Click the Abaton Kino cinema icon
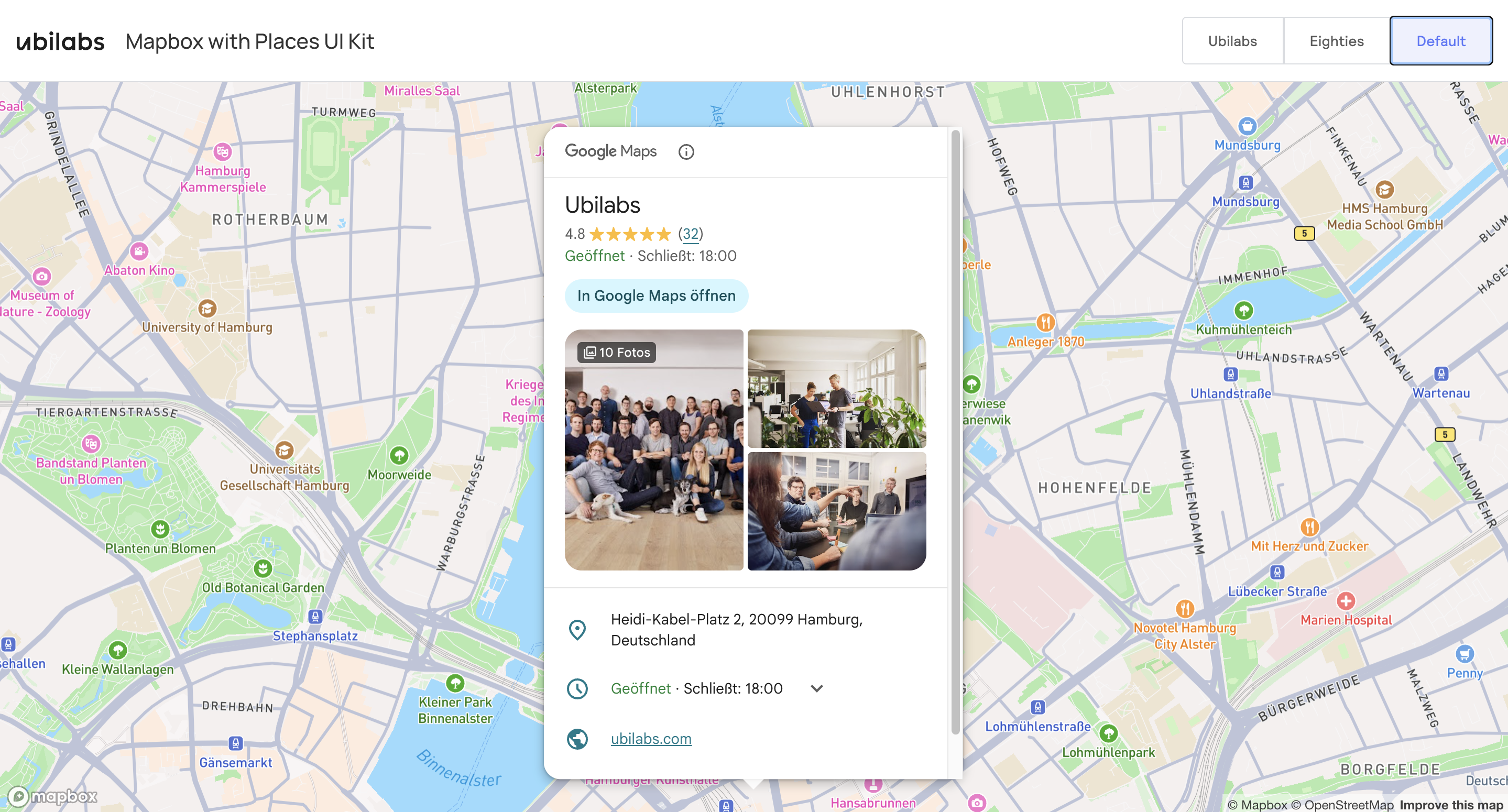 click(x=139, y=252)
